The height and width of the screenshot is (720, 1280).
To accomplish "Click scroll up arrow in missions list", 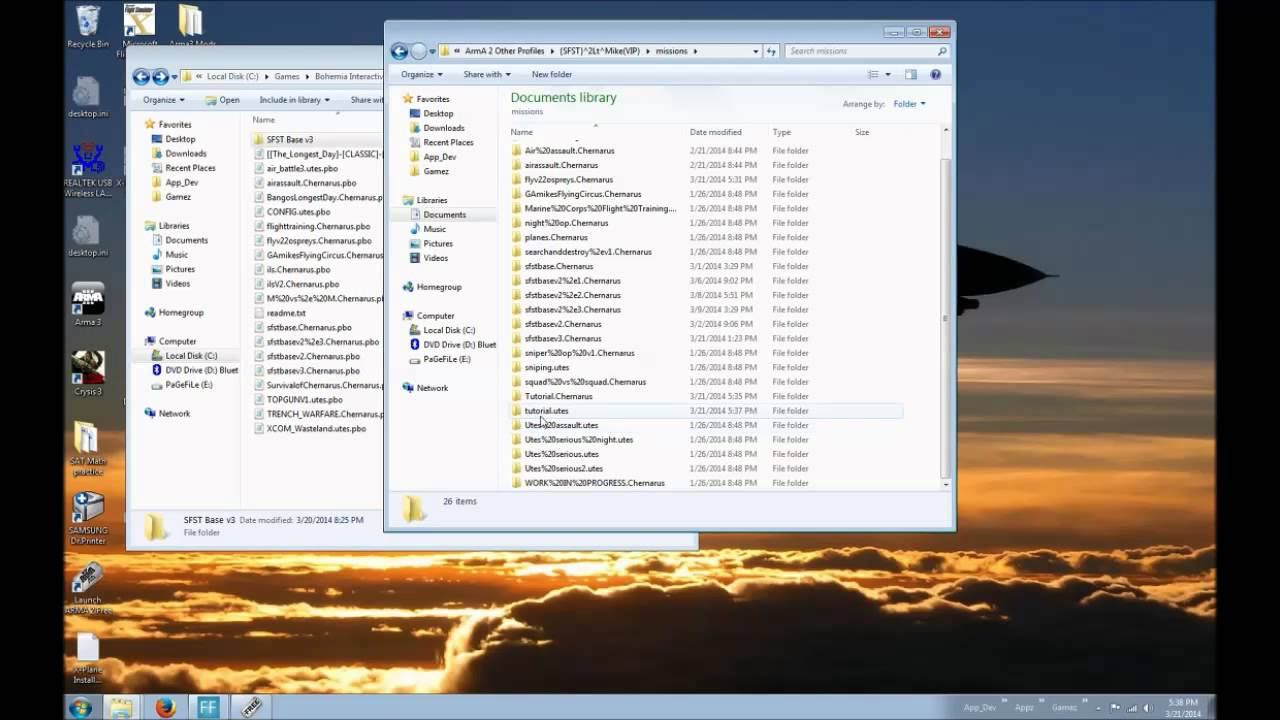I will click(946, 132).
